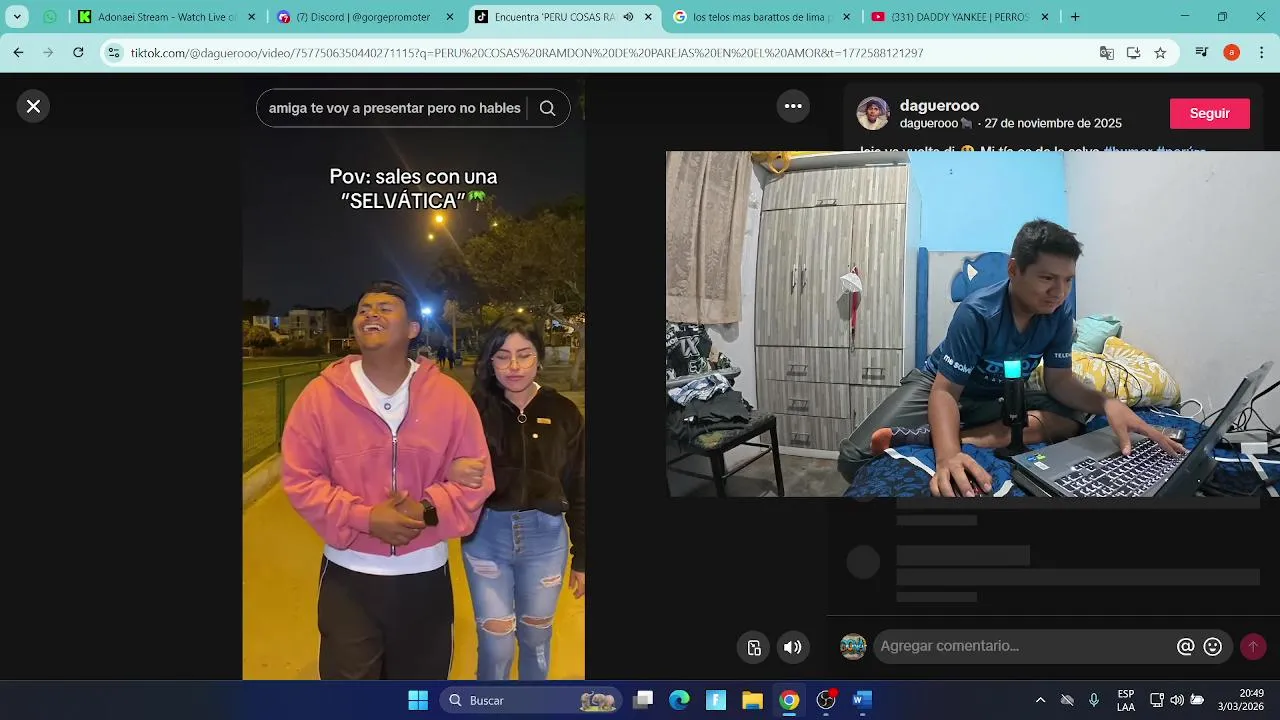Go back to the previous page

18,53
